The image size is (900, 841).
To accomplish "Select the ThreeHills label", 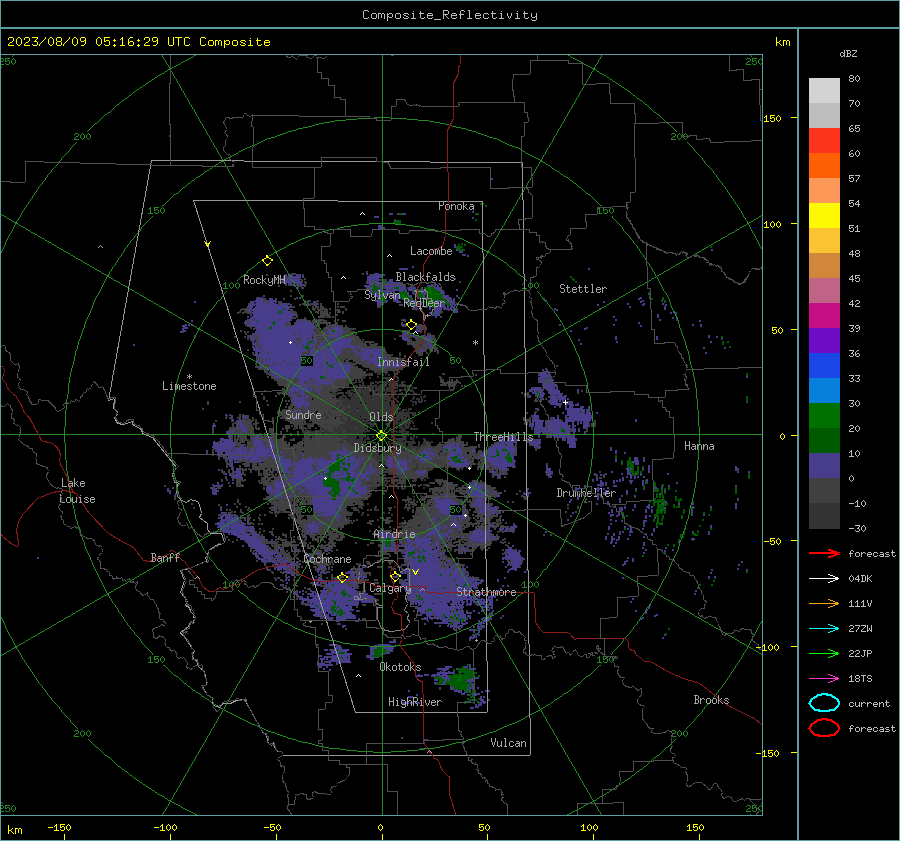I will (503, 437).
